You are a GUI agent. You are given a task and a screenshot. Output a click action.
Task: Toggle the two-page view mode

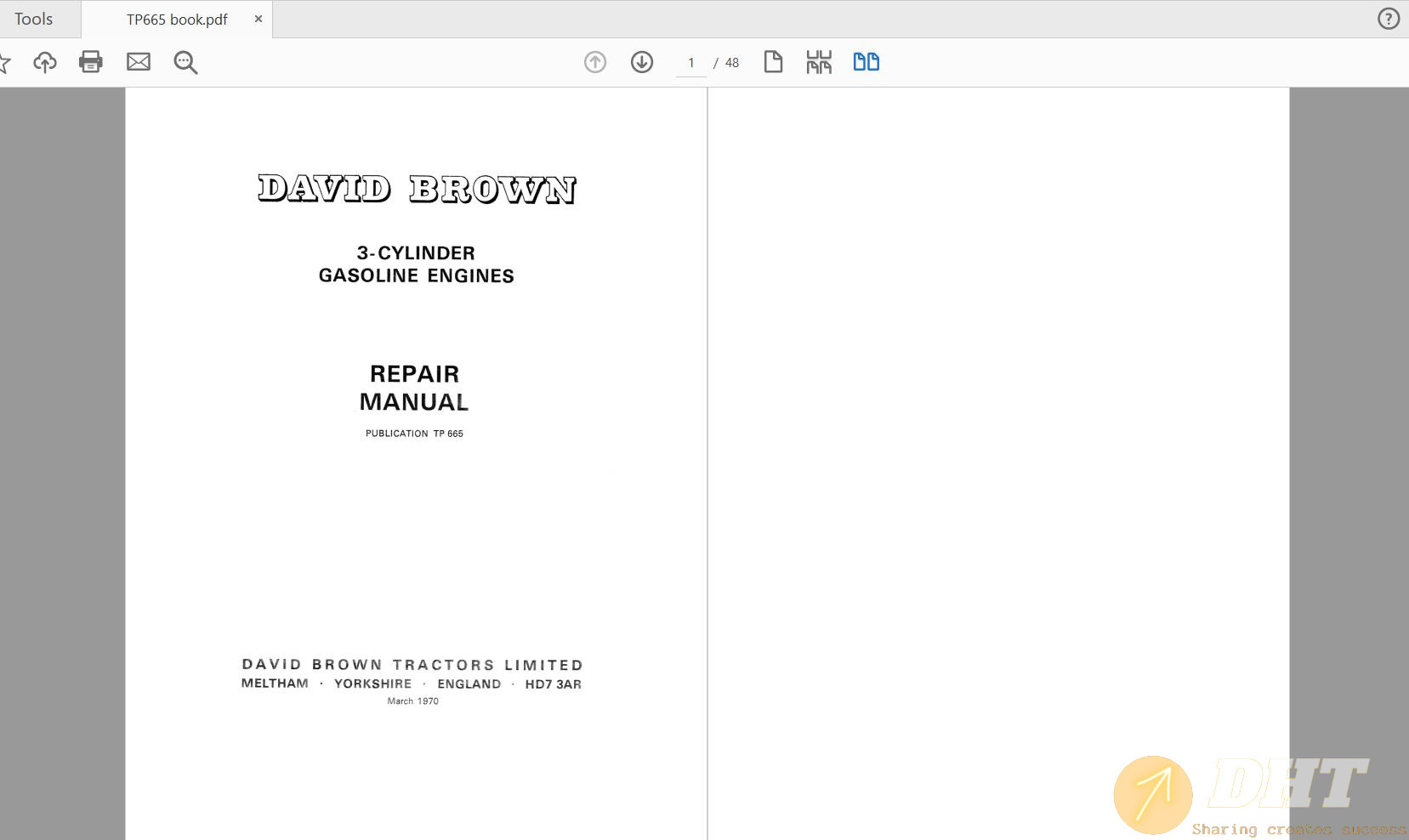tap(866, 62)
